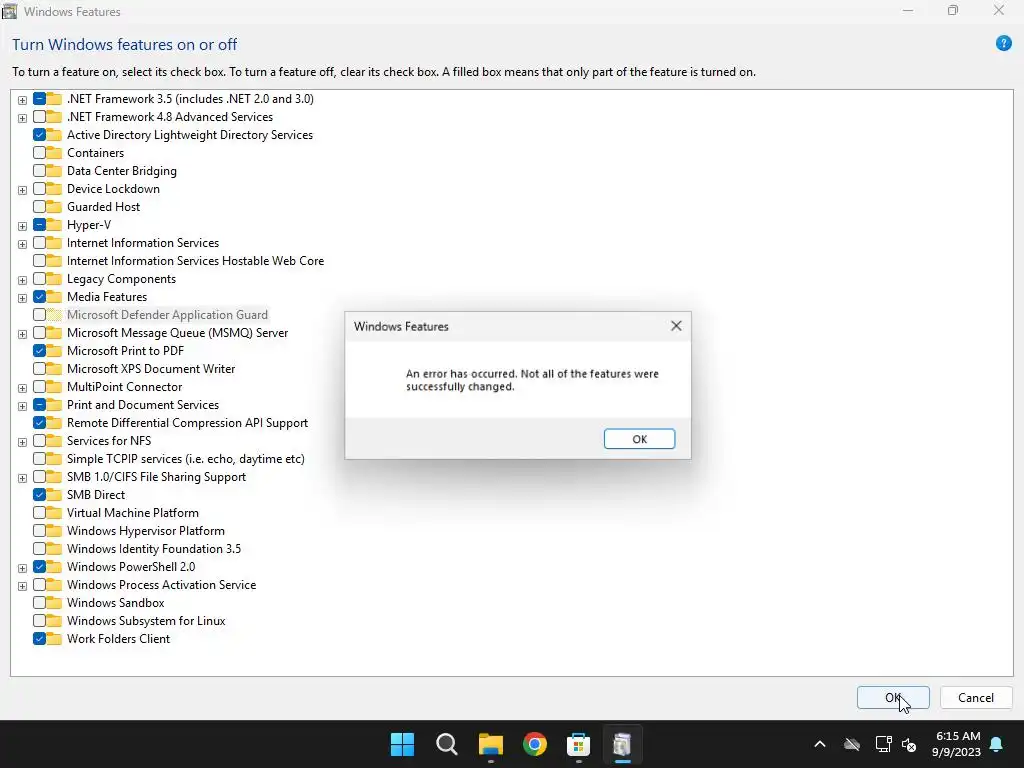Expand .NET Framework 3.5 tree node
This screenshot has height=768, width=1024.
22,100
